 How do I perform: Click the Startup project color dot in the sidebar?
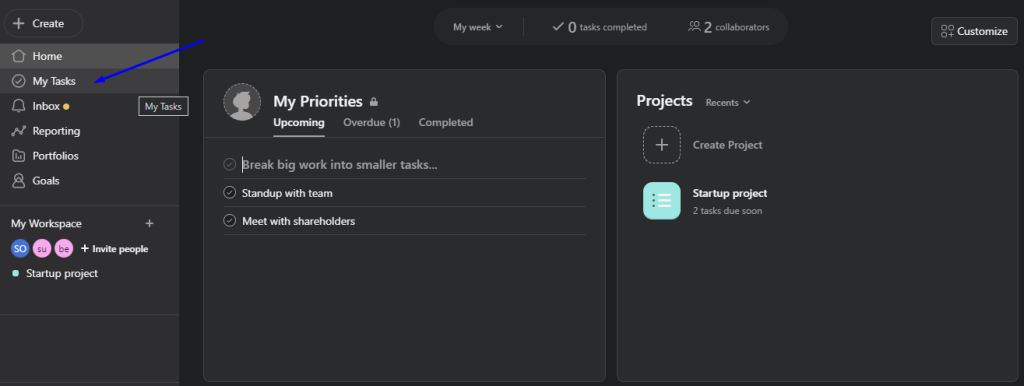pyautogui.click(x=16, y=273)
